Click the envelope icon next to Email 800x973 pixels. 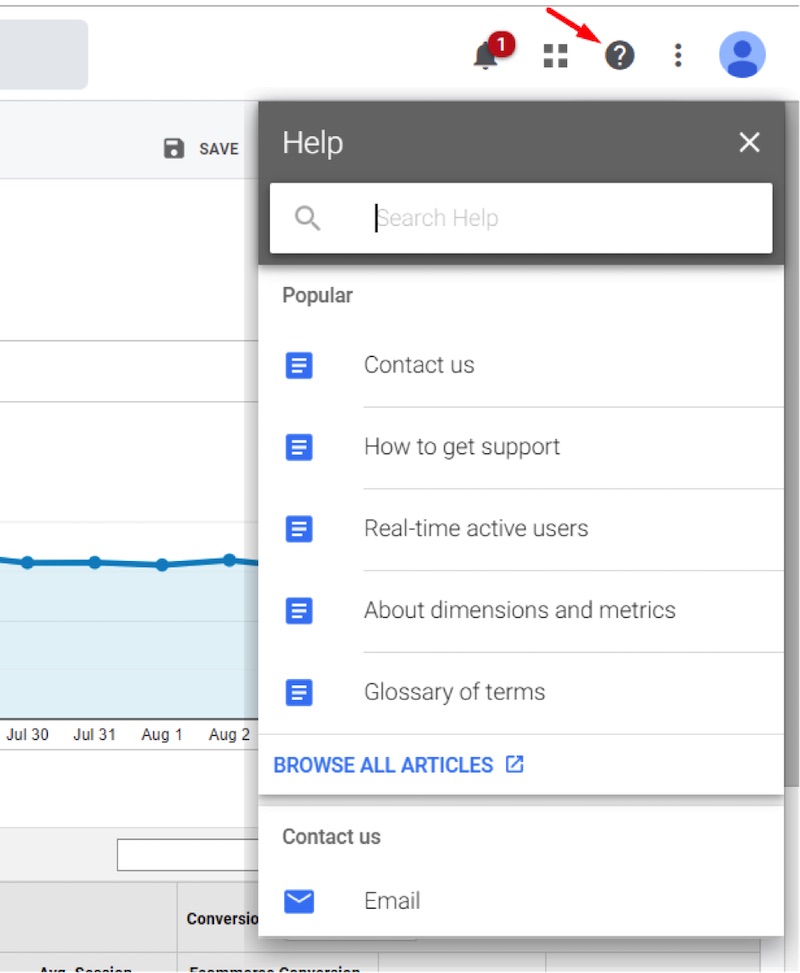tap(299, 900)
